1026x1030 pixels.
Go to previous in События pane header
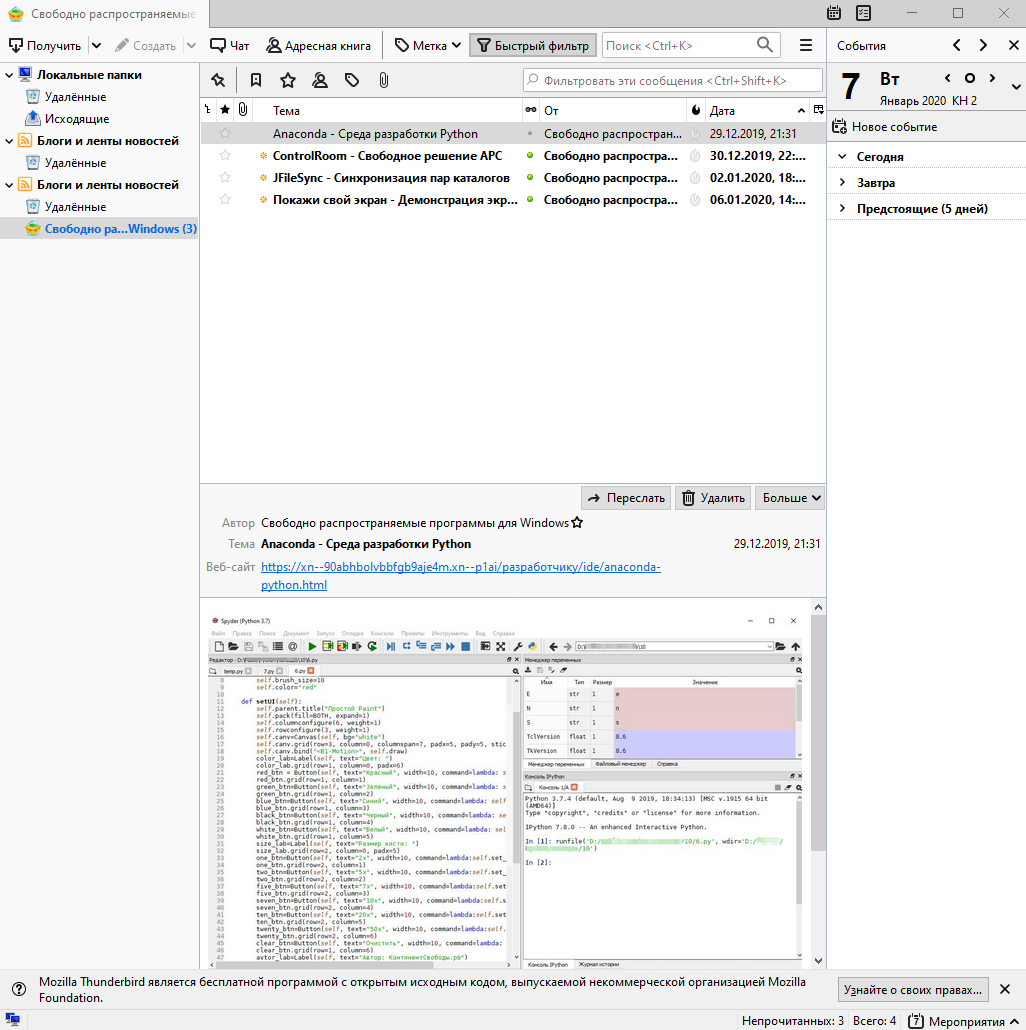(956, 45)
